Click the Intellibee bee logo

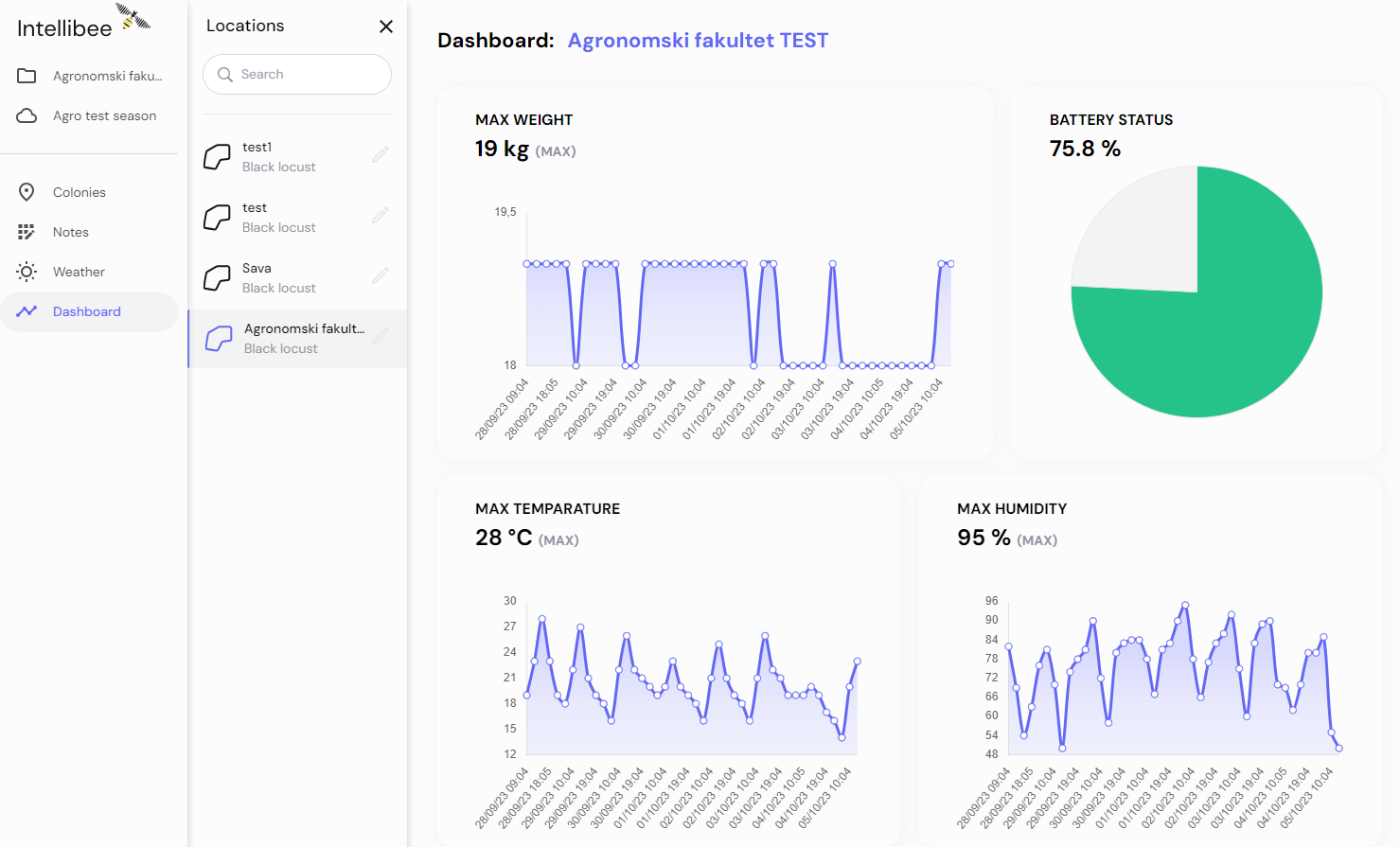pyautogui.click(x=133, y=17)
